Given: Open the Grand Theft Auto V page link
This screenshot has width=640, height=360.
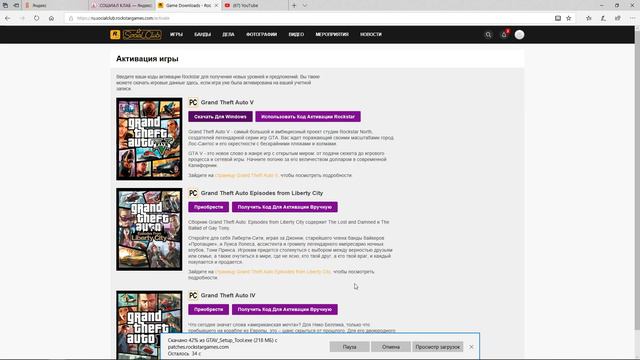Looking at the screenshot, I should point(247,175).
